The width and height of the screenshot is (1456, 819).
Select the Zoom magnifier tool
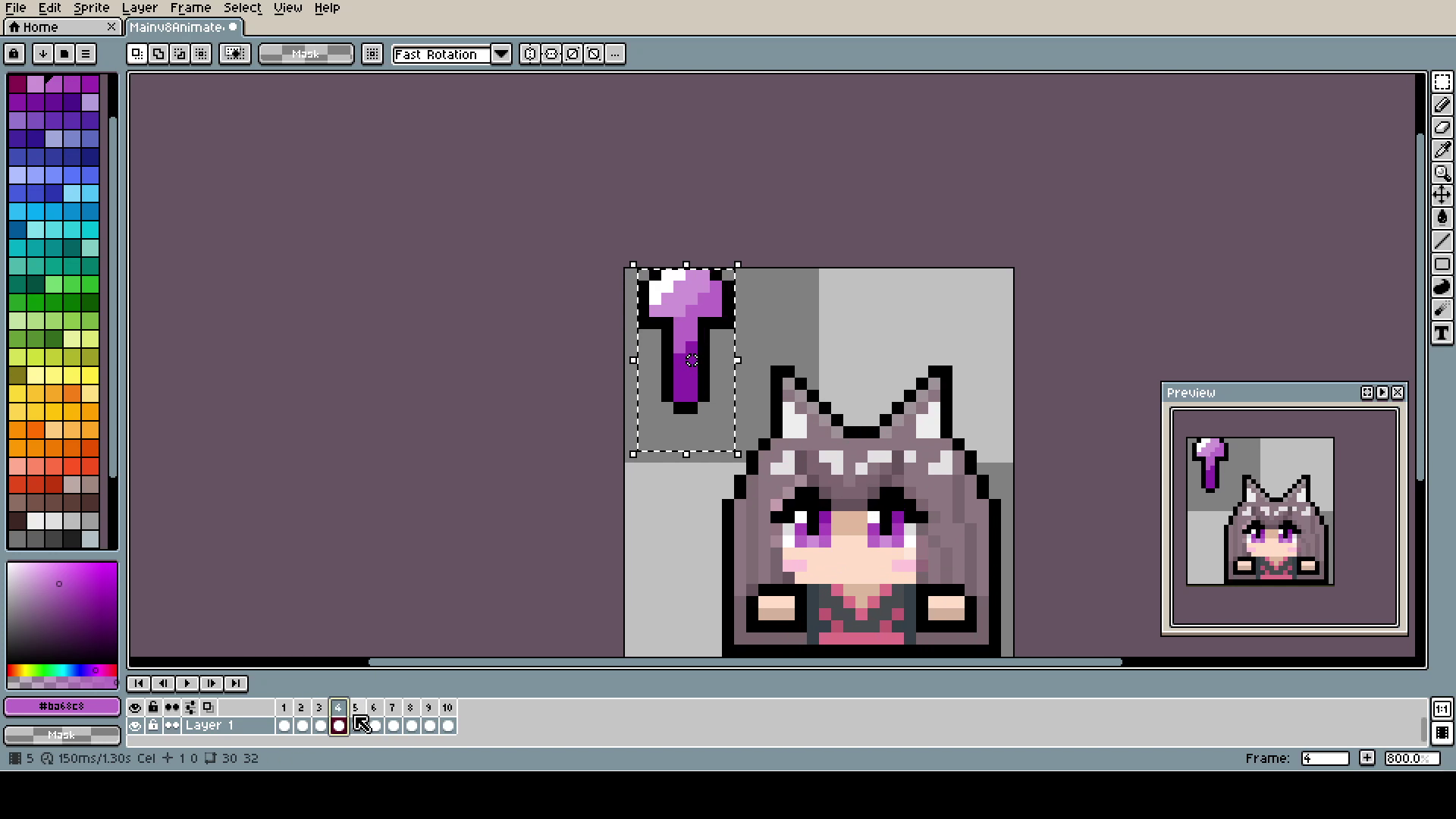[x=1442, y=173]
